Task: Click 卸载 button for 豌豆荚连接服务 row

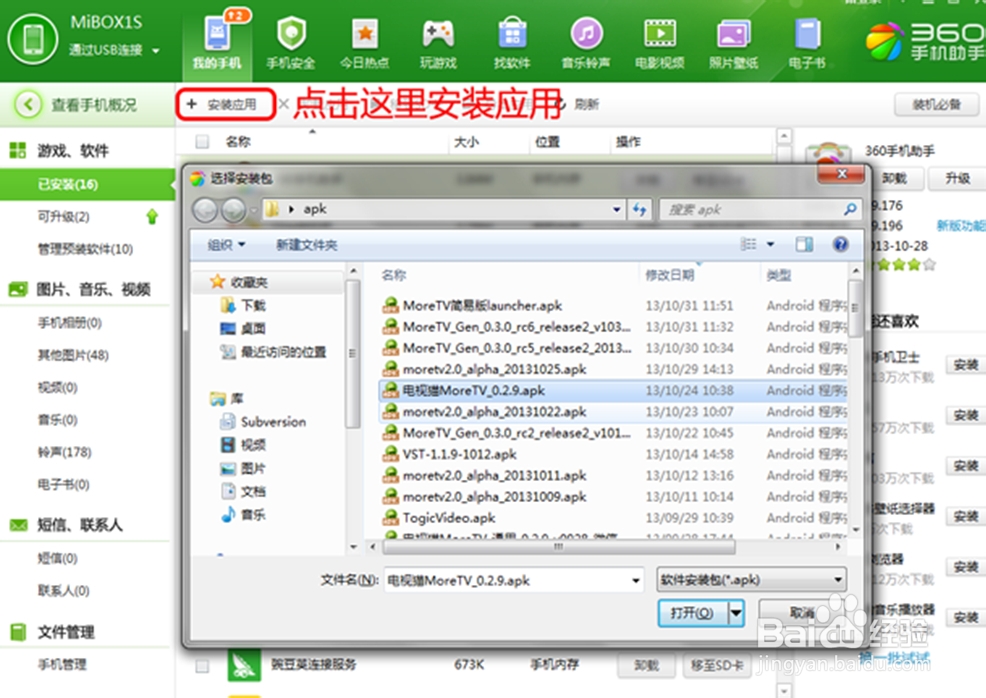Action: pos(646,665)
